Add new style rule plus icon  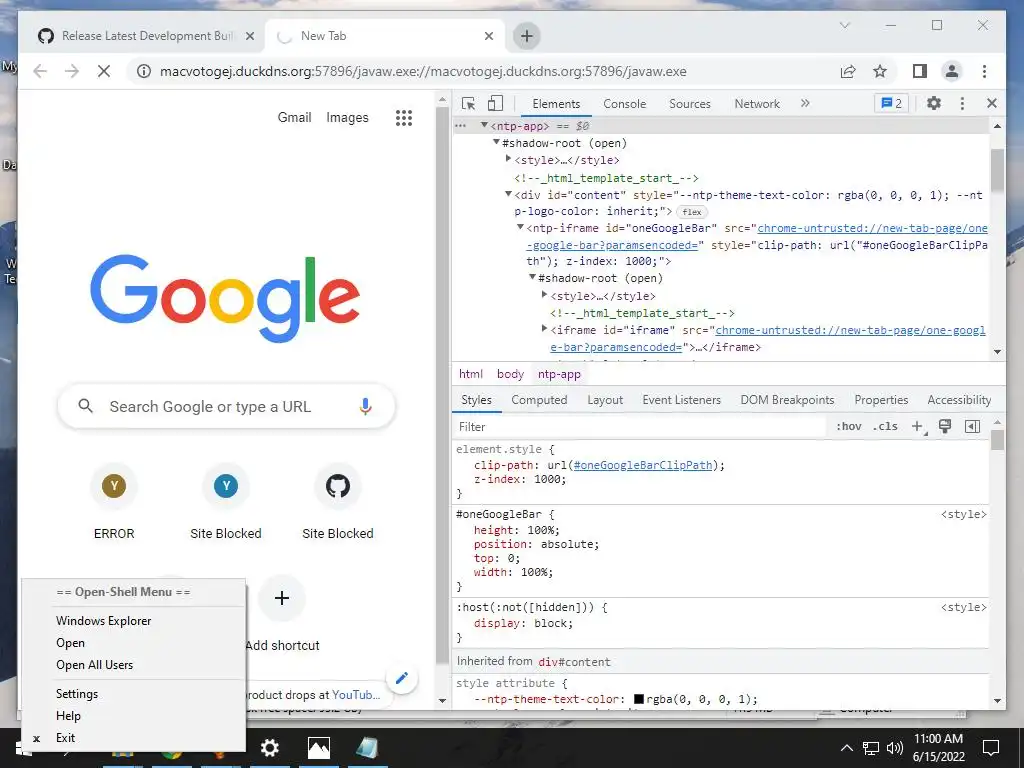click(x=918, y=426)
